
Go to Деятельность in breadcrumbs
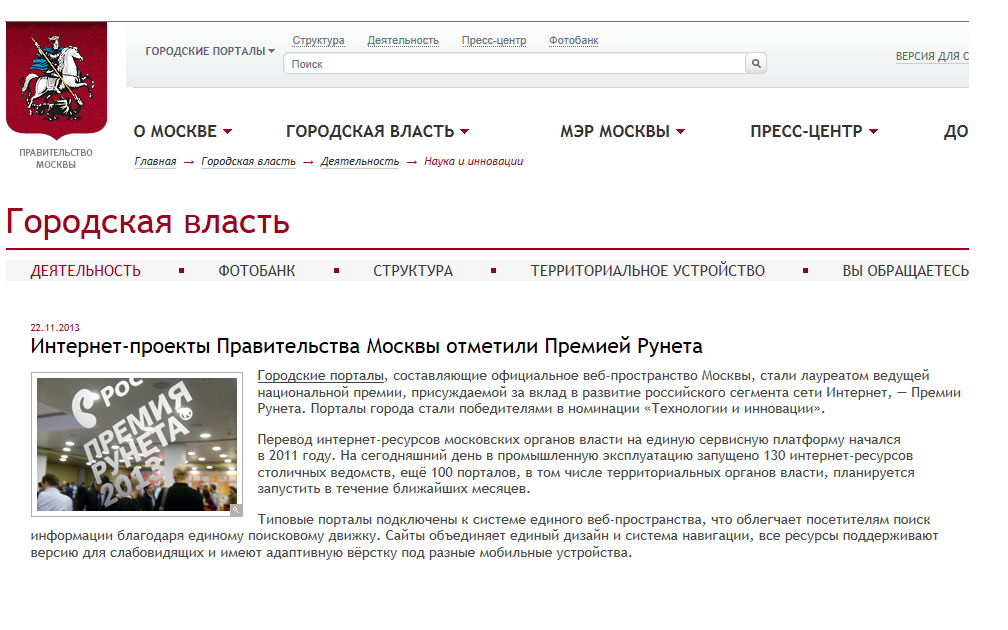(x=359, y=161)
